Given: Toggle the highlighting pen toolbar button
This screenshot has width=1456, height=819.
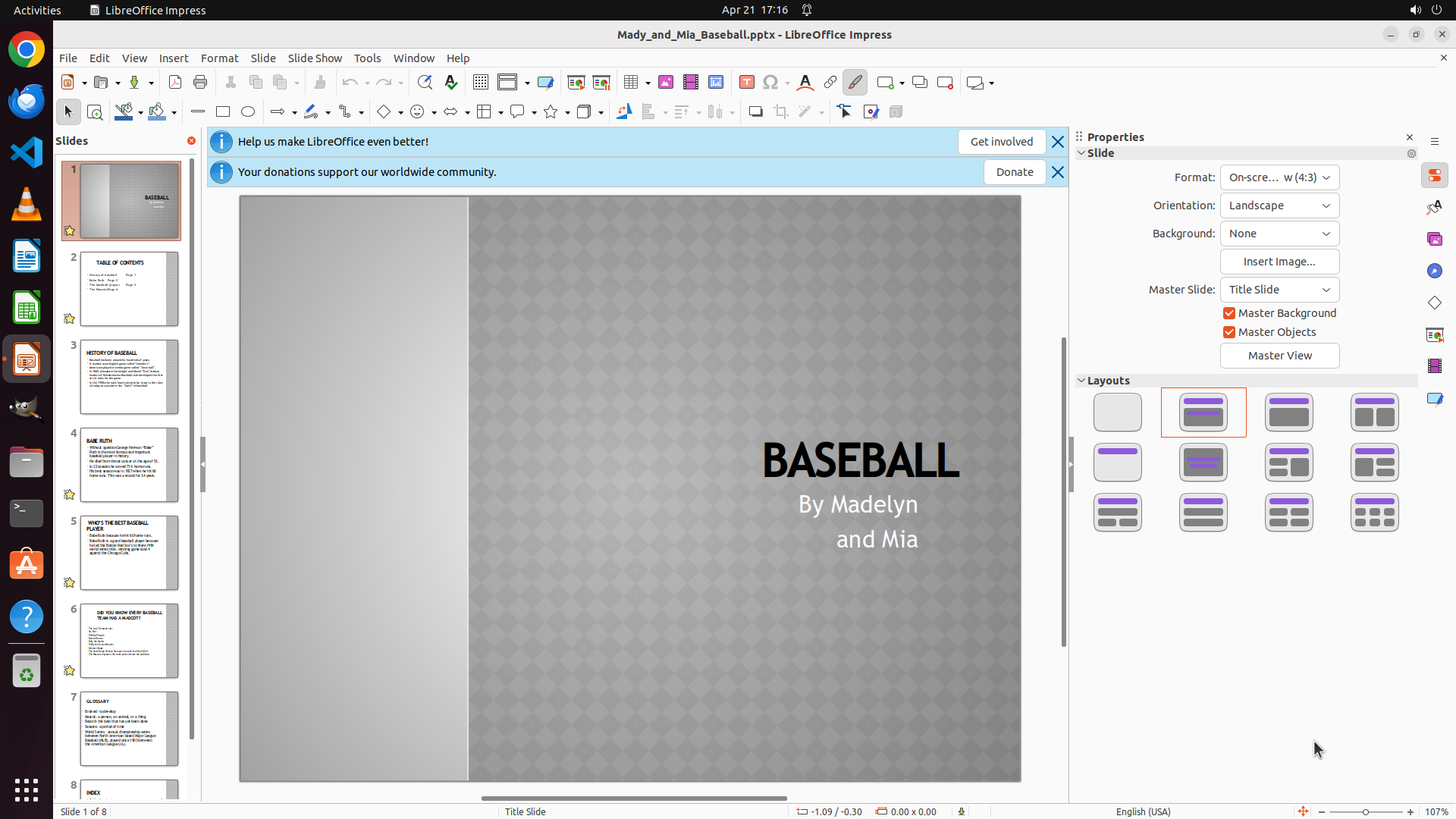Looking at the screenshot, I should tap(855, 83).
